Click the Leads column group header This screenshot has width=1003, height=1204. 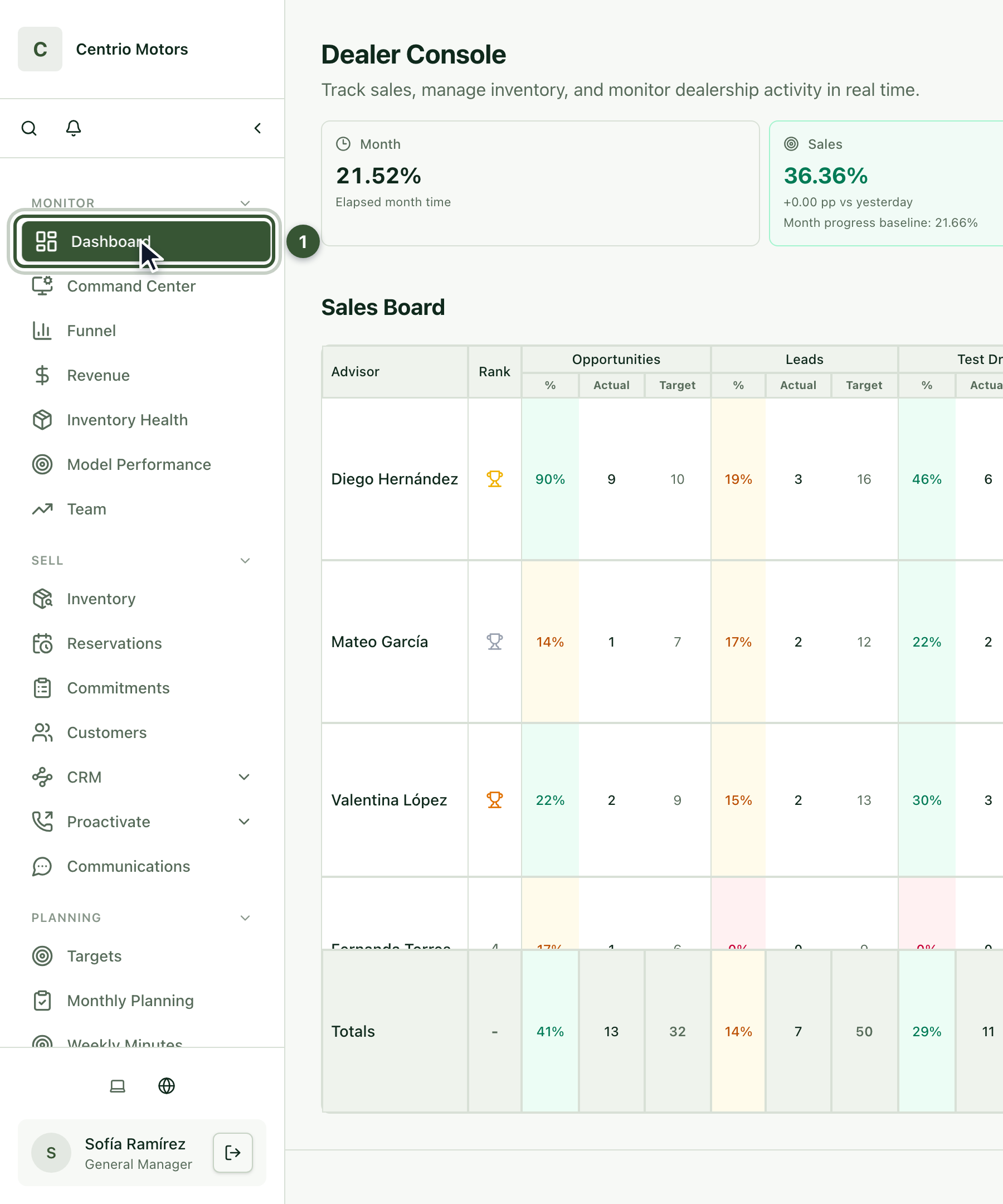[804, 360]
